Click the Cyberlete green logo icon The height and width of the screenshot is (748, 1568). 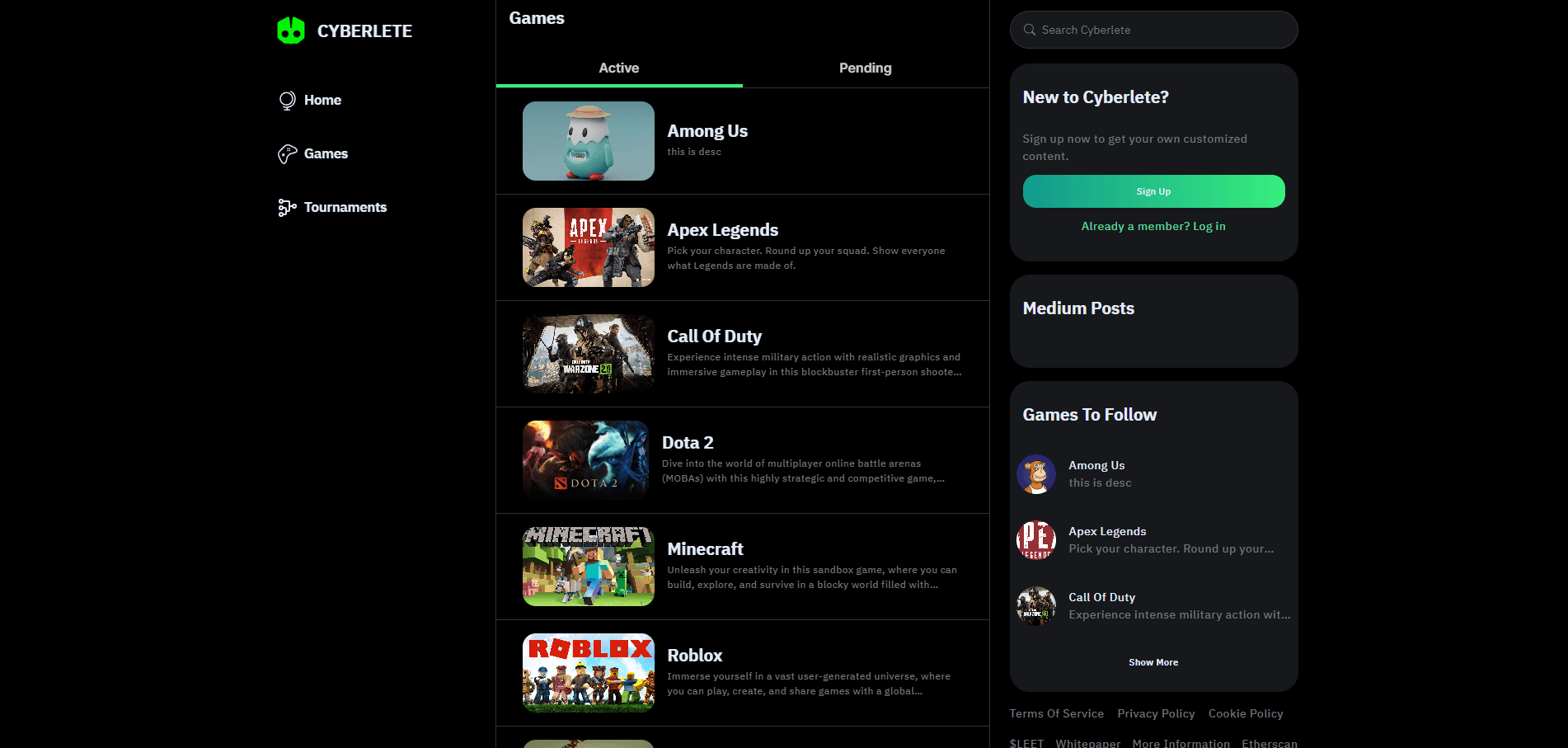tap(291, 31)
